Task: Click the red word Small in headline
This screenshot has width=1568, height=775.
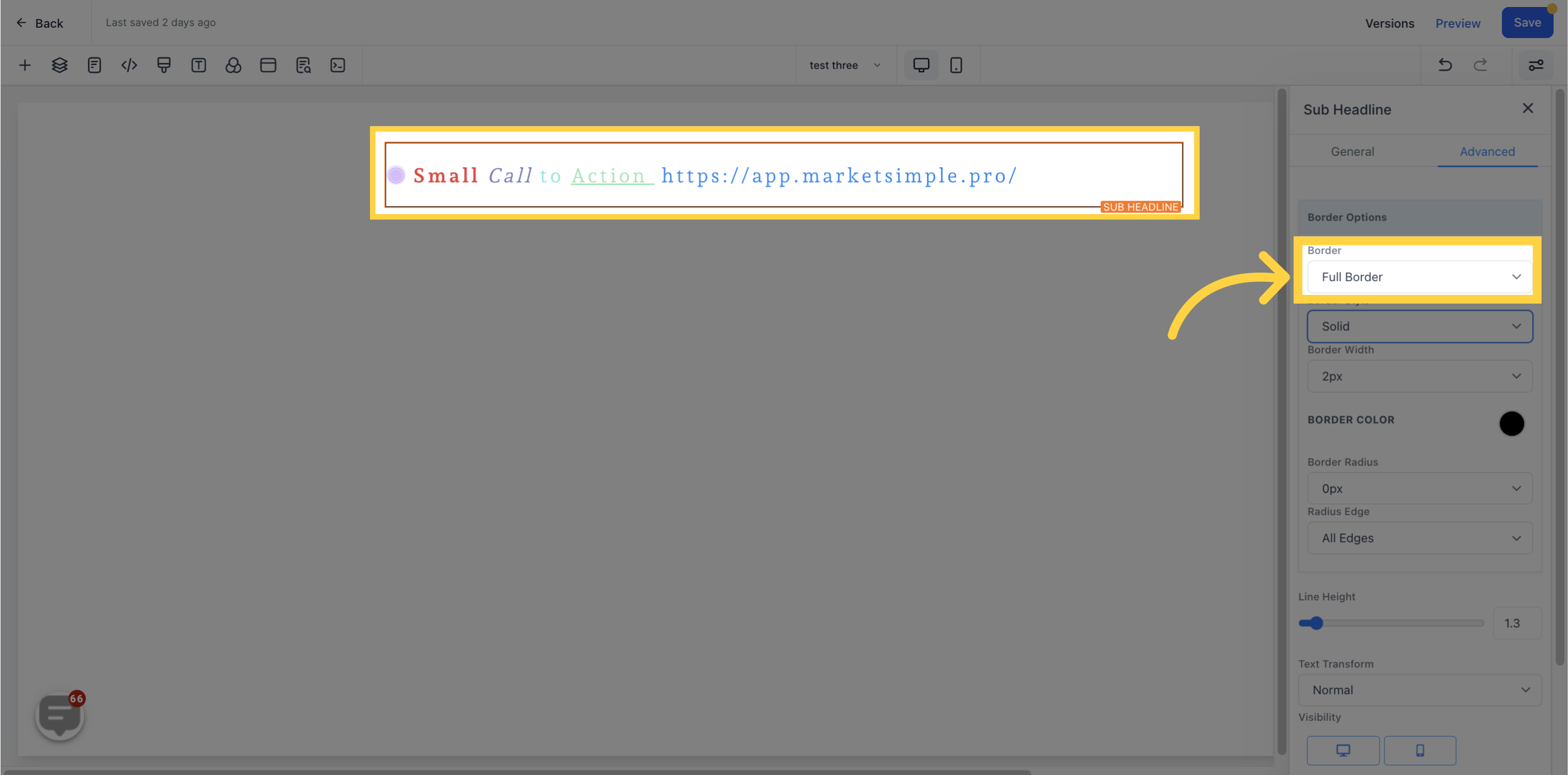Action: 446,176
